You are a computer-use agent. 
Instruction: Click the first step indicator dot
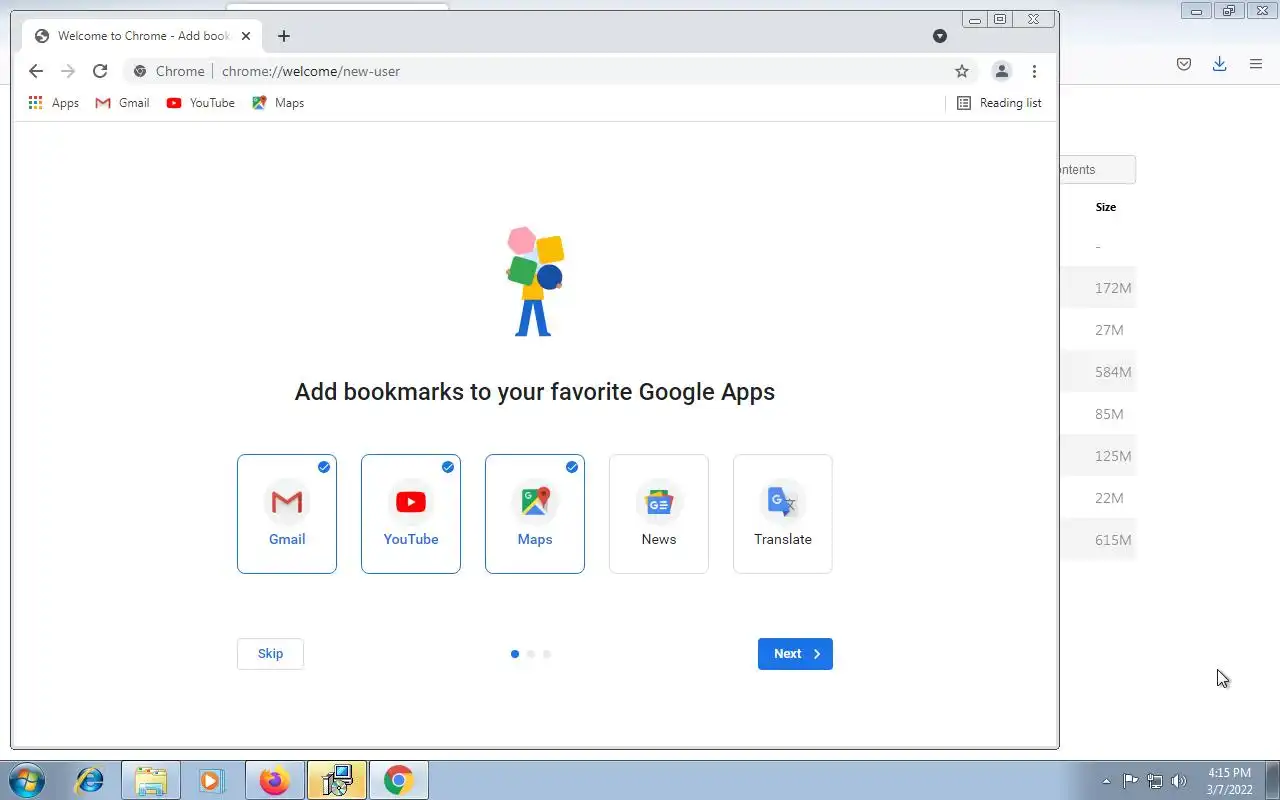pos(515,654)
